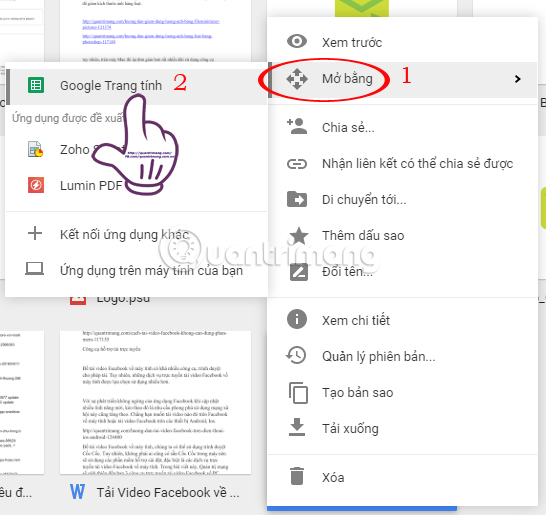Select Xem trước from context menu
The width and height of the screenshot is (546, 515).
point(403,42)
